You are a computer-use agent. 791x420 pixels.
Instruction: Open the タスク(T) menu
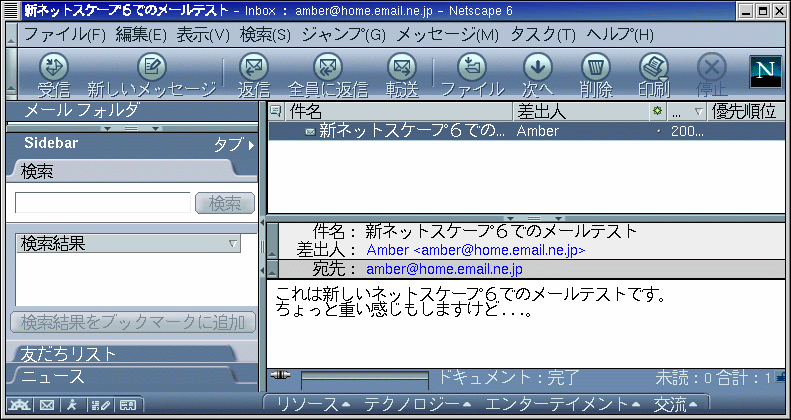(x=543, y=35)
